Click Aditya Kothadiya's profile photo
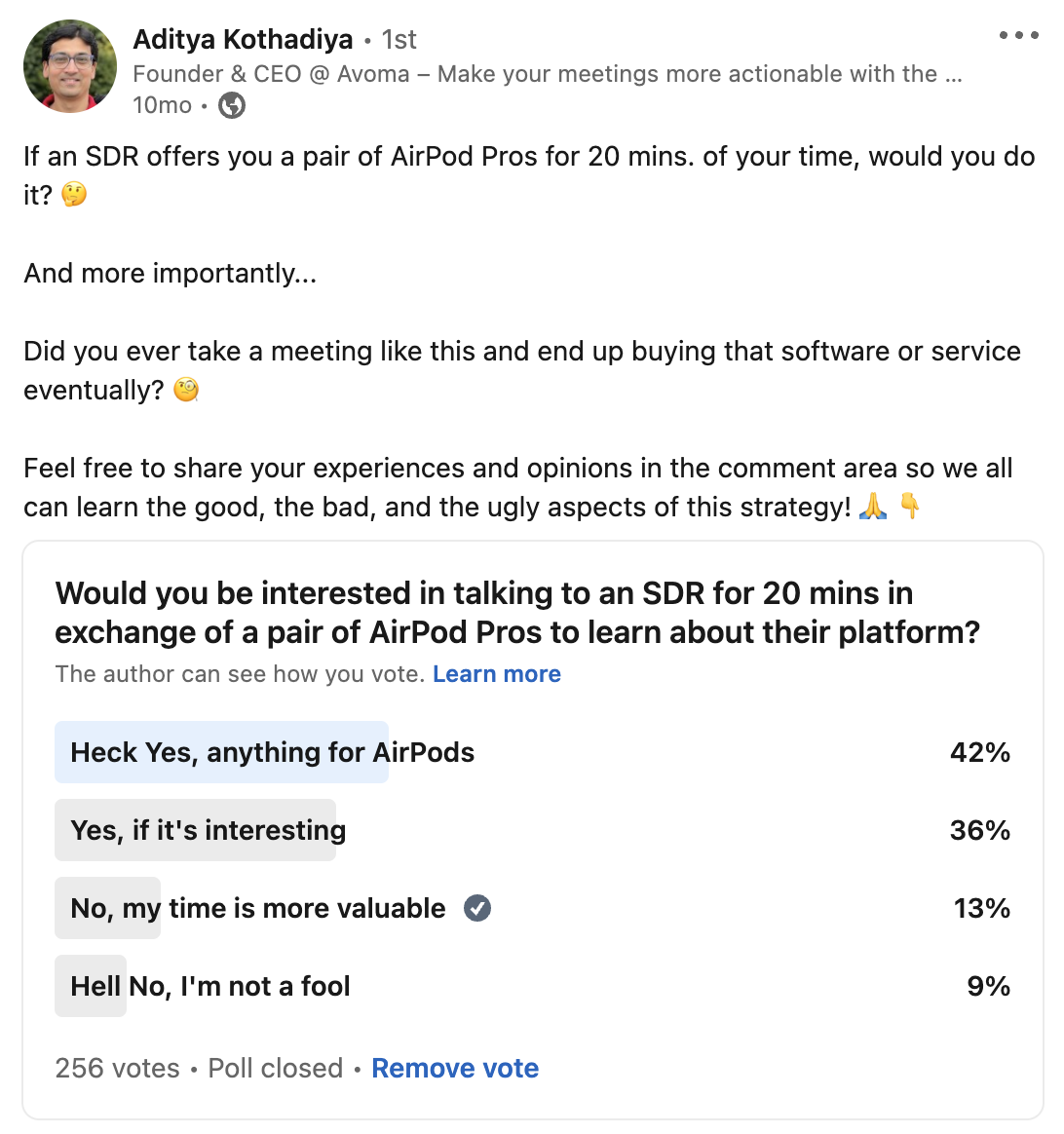The height and width of the screenshot is (1134, 1064). [x=70, y=66]
